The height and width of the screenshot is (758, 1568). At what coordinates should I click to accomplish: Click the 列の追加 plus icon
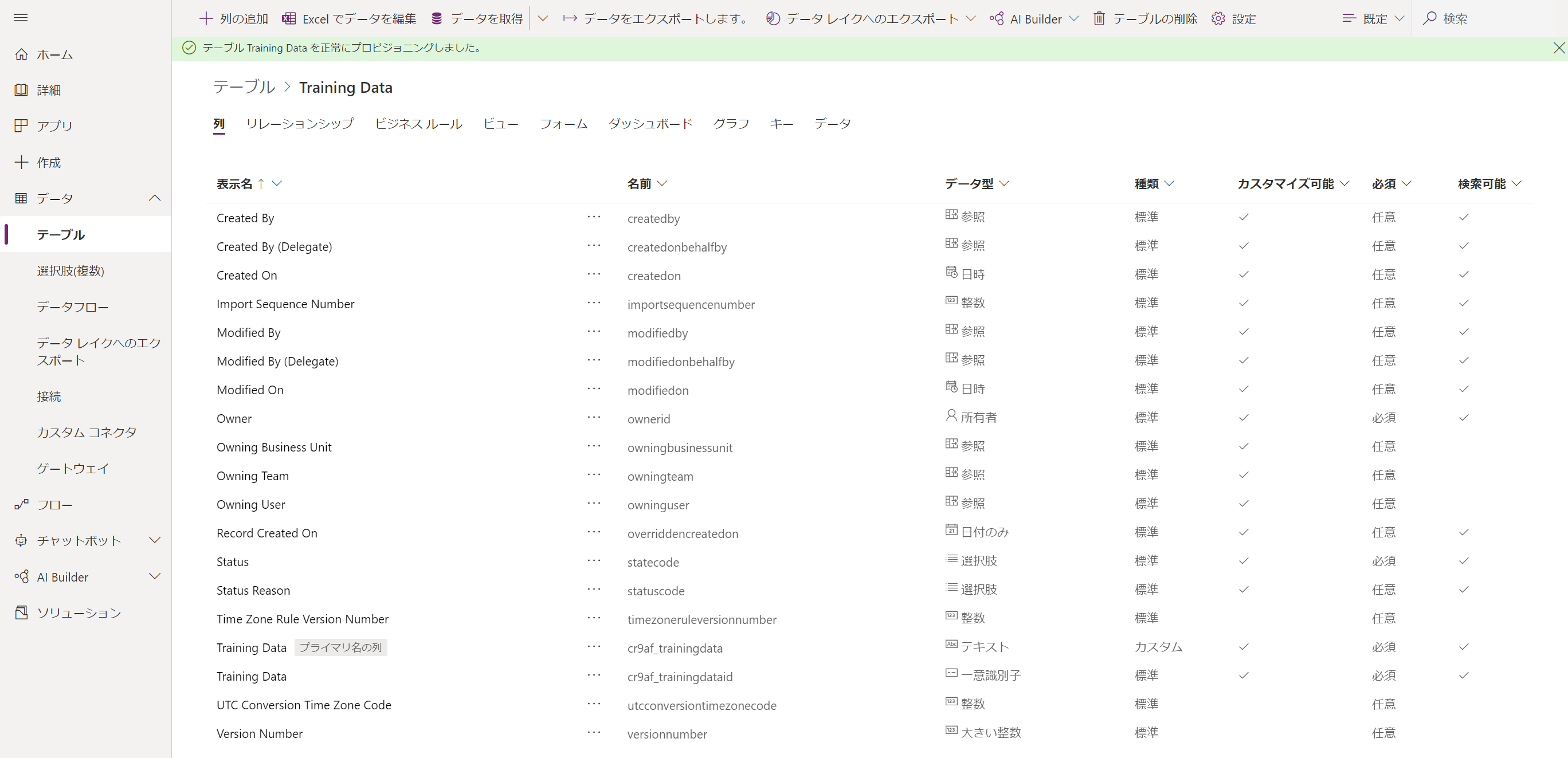point(206,19)
